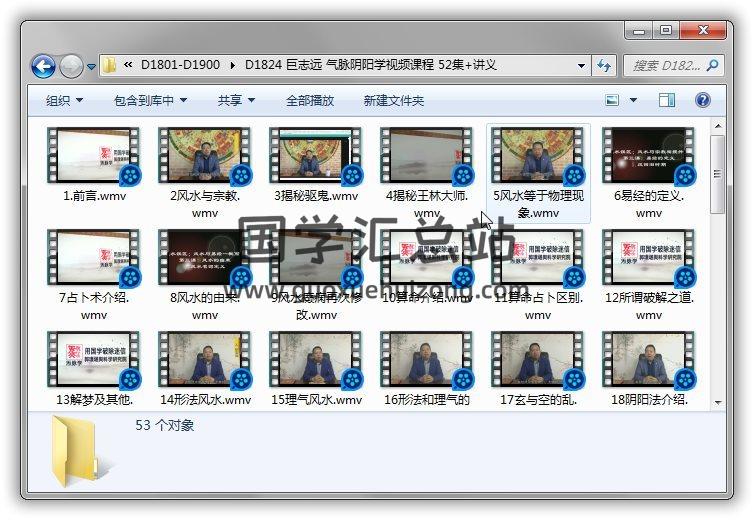This screenshot has height=520, width=754.
Task: Open the 共享 dropdown menu
Action: (236, 101)
